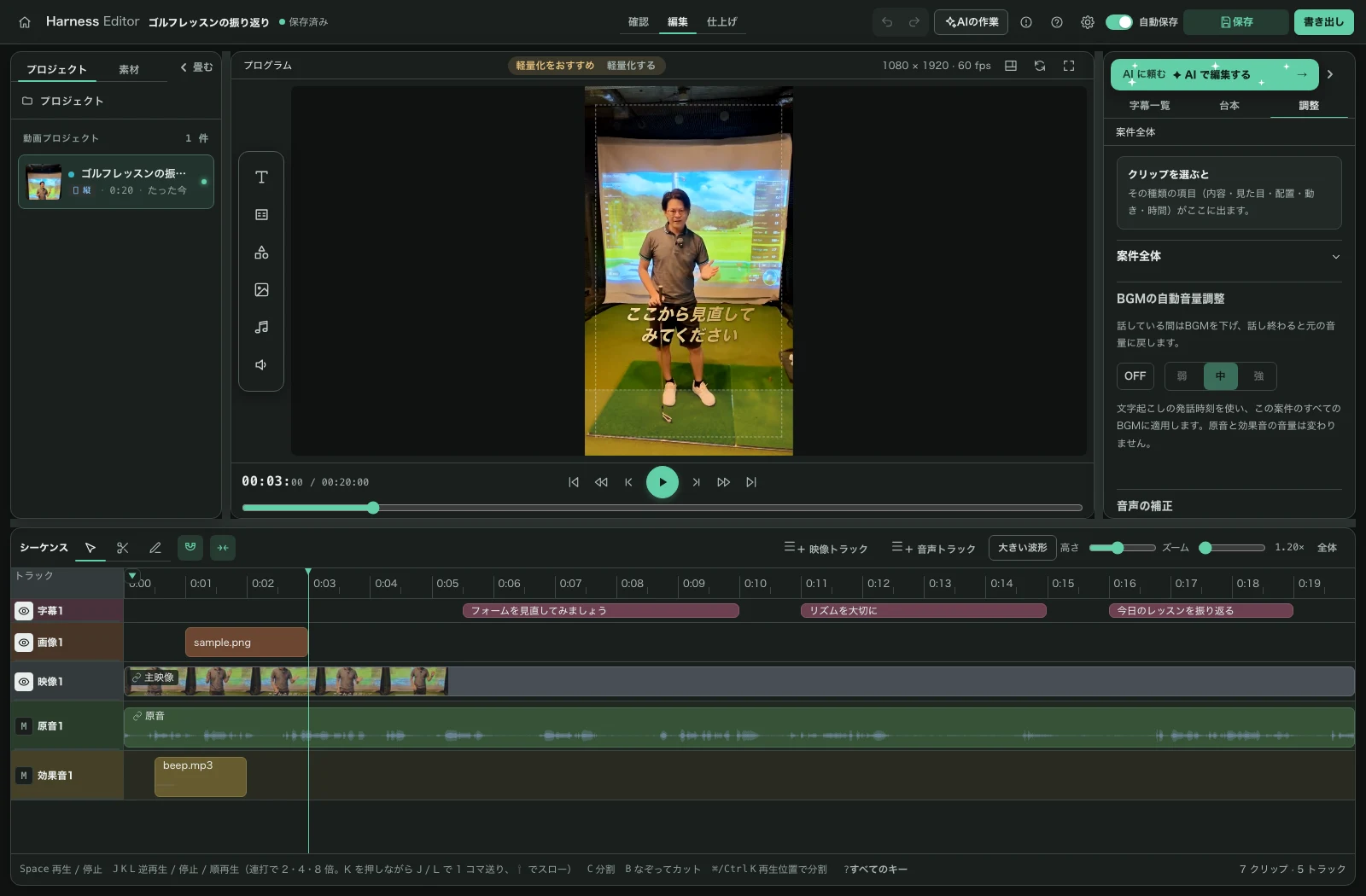Click the redo arrow
1366x896 pixels.
point(914,22)
